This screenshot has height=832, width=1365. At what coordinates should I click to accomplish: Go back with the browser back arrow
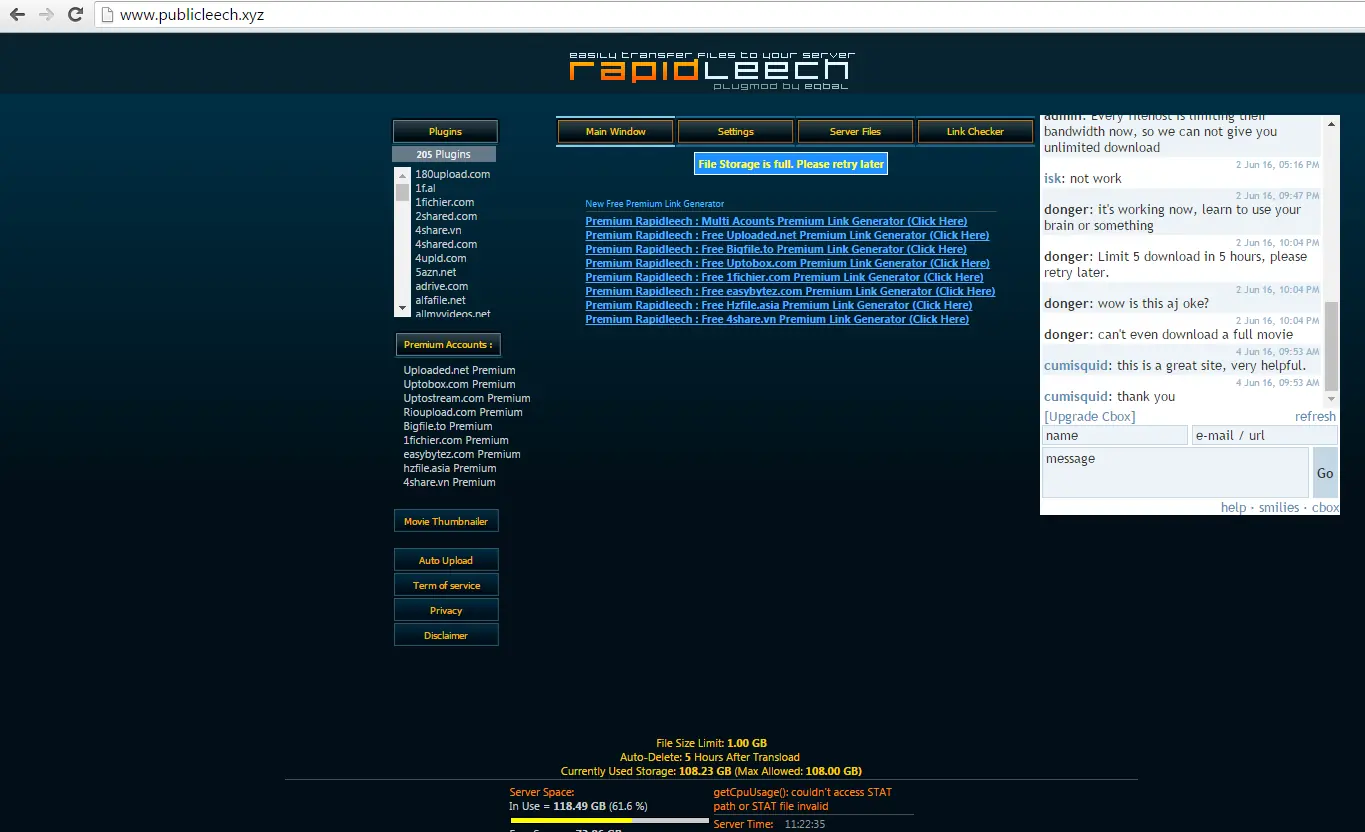coord(17,15)
